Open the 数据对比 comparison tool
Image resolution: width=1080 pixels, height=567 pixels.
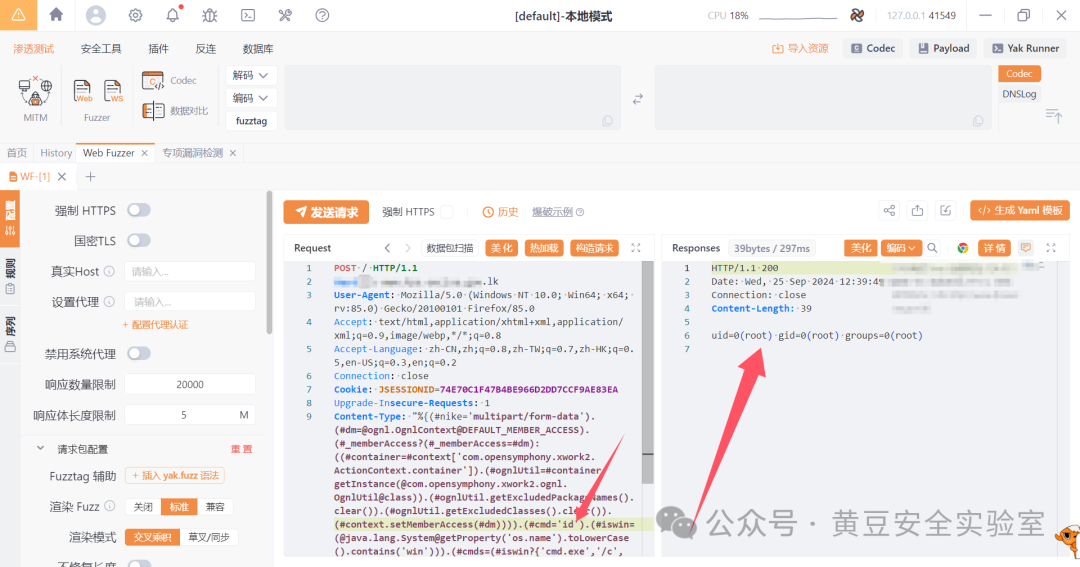[x=175, y=110]
